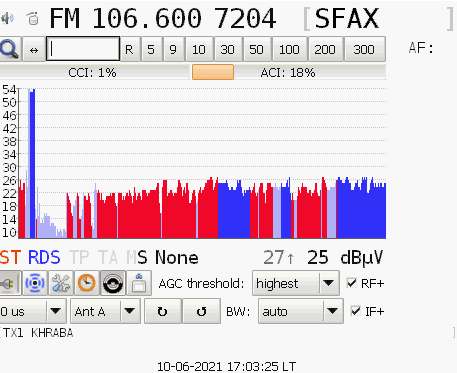
Task: Click the BW: label
Action: 238,312
